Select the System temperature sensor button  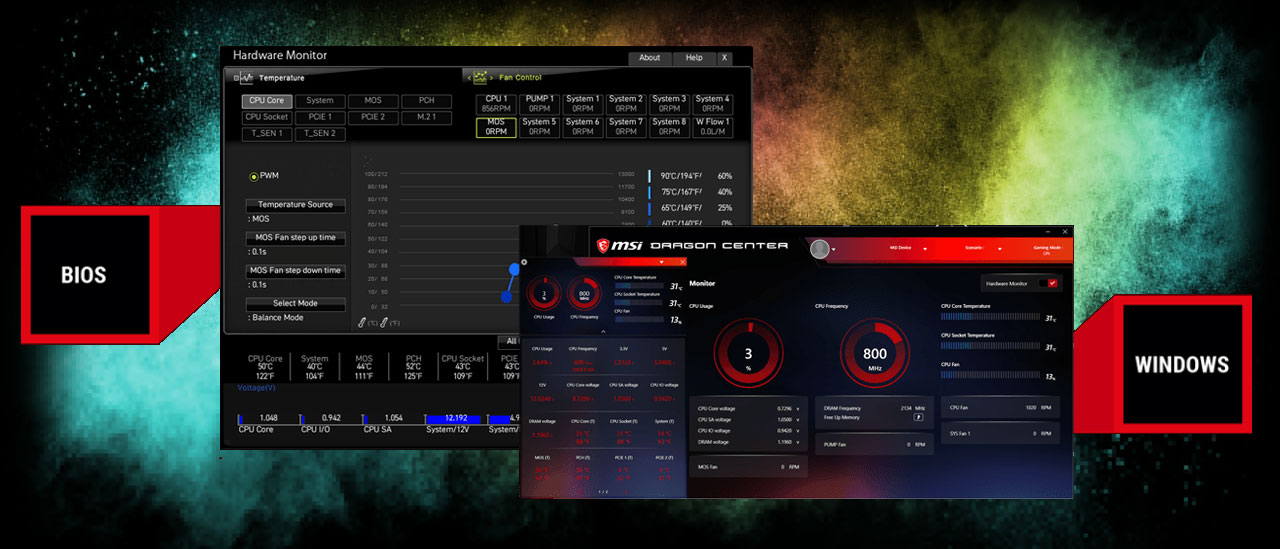tap(320, 101)
